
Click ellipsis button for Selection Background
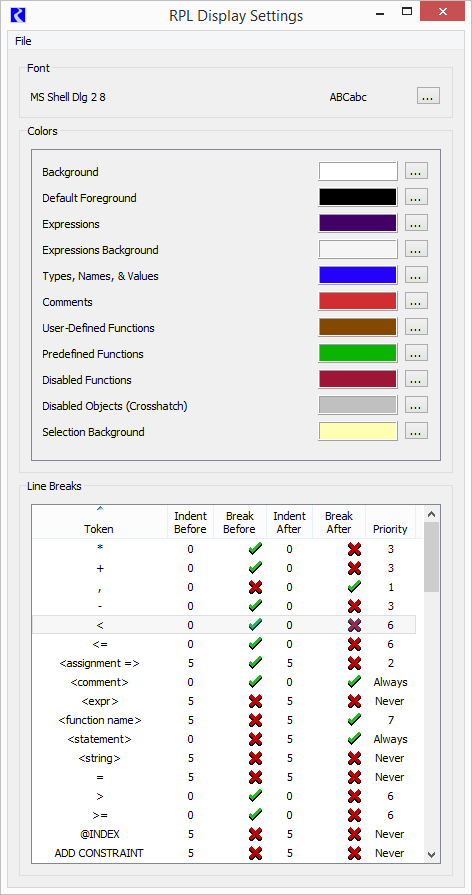[x=416, y=431]
